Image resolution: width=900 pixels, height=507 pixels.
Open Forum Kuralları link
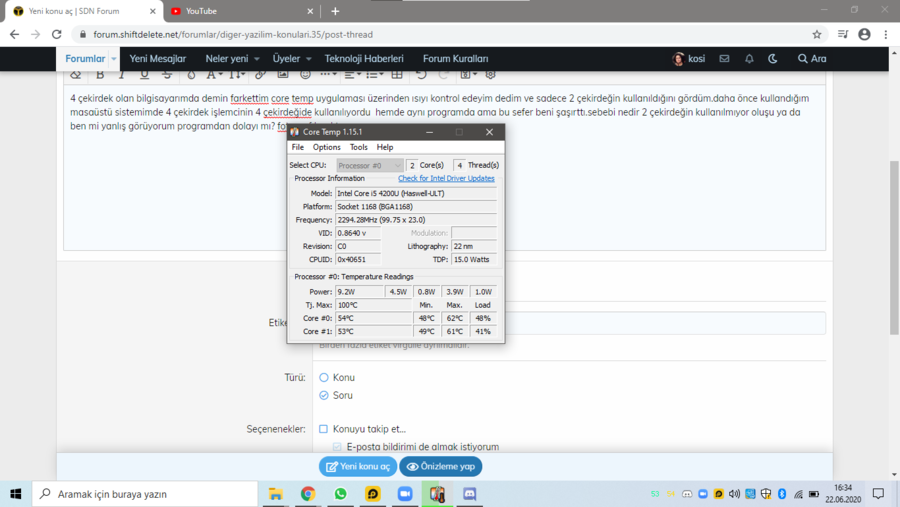point(456,59)
